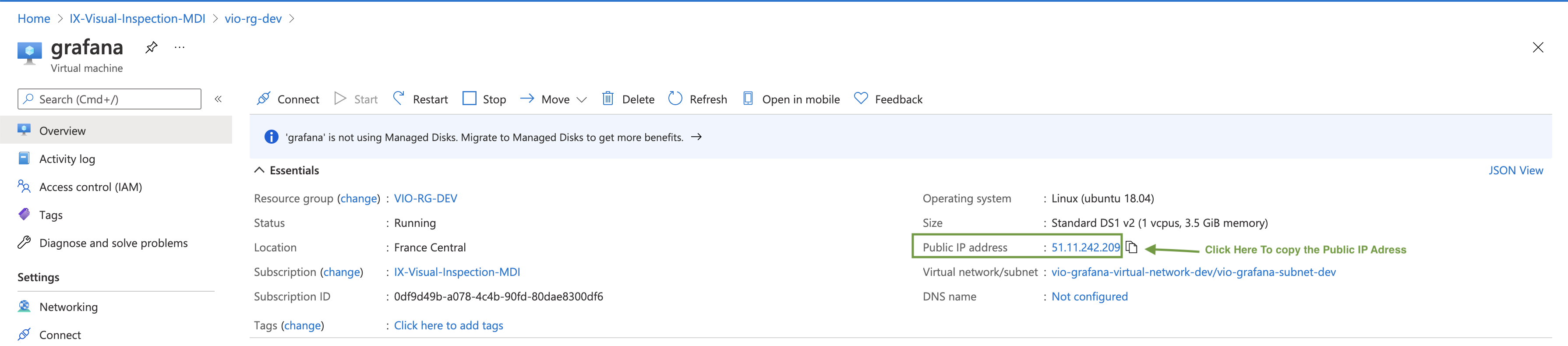Click the Connect plug icon in the toolbar
This screenshot has height=346, width=1568.
264,99
